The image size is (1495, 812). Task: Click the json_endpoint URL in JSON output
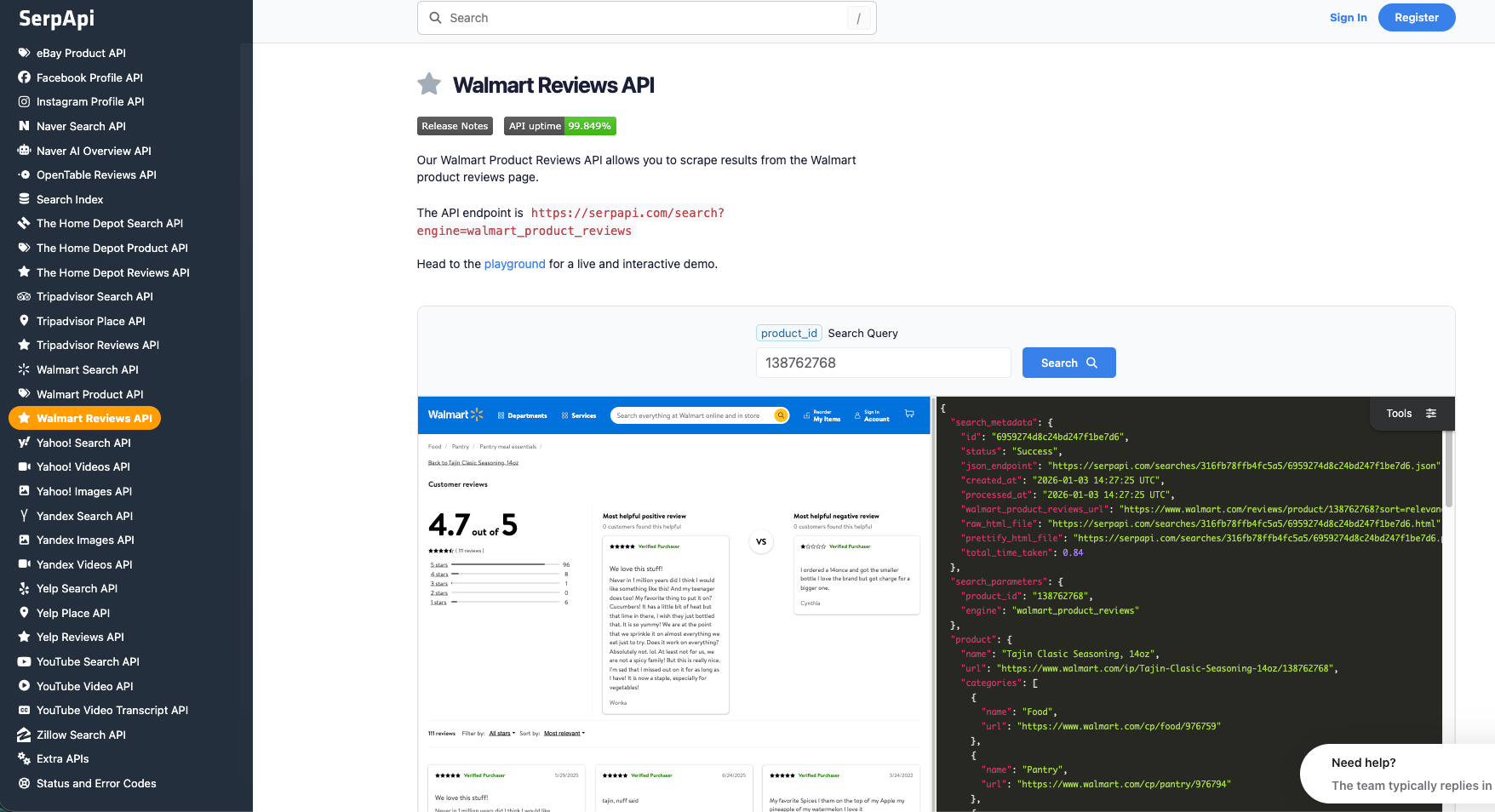click(x=1244, y=466)
